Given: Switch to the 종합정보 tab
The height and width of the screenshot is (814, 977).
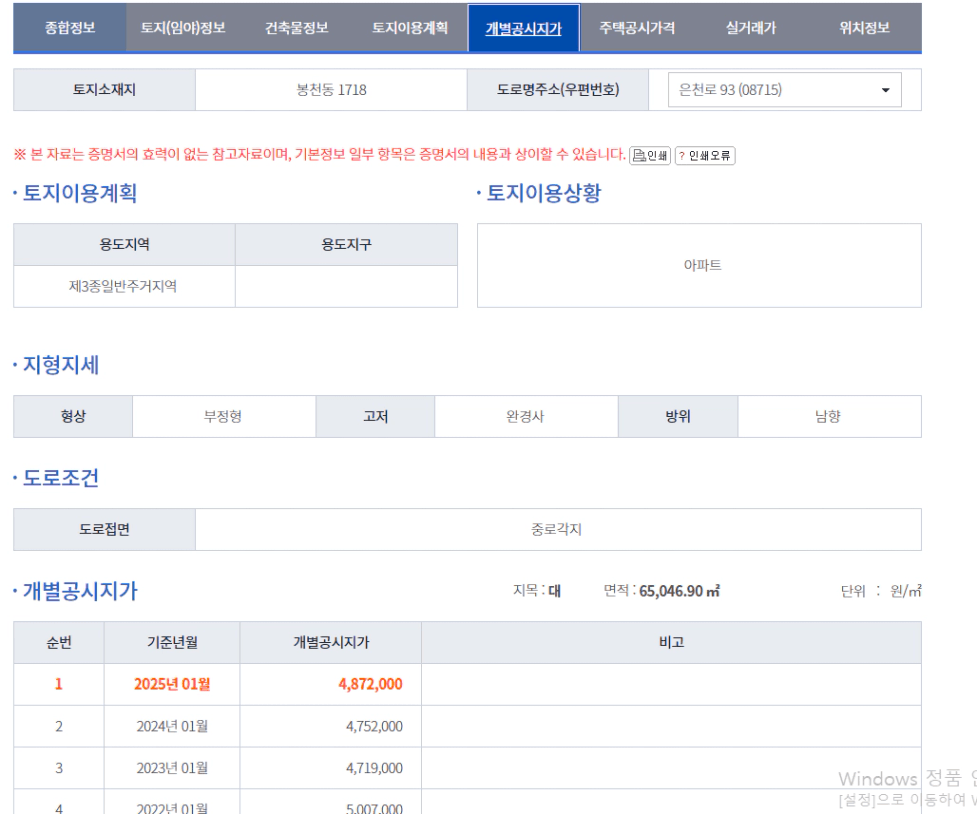Looking at the screenshot, I should [70, 28].
